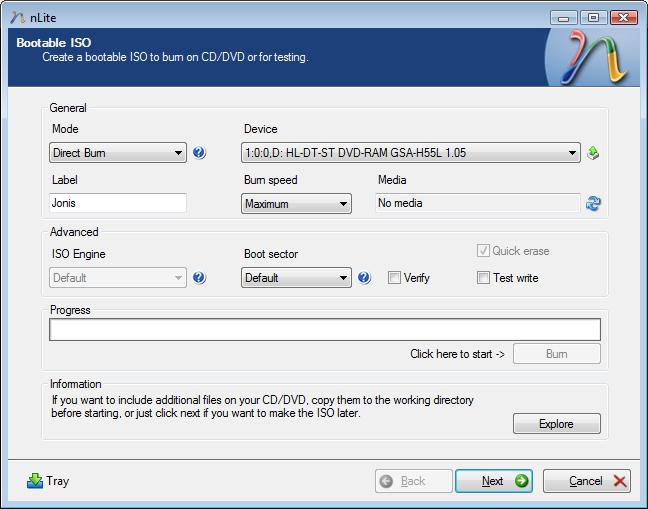
Task: Click the eject icon beside Device dropdown
Action: [x=593, y=153]
